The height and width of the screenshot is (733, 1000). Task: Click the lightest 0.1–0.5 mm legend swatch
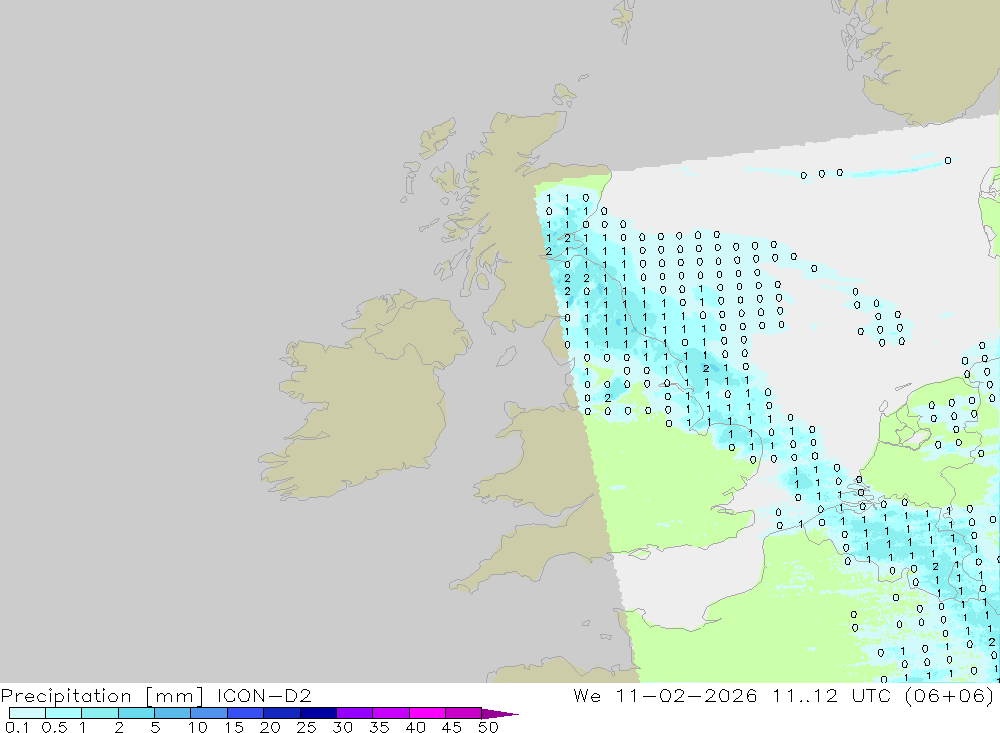(27, 713)
